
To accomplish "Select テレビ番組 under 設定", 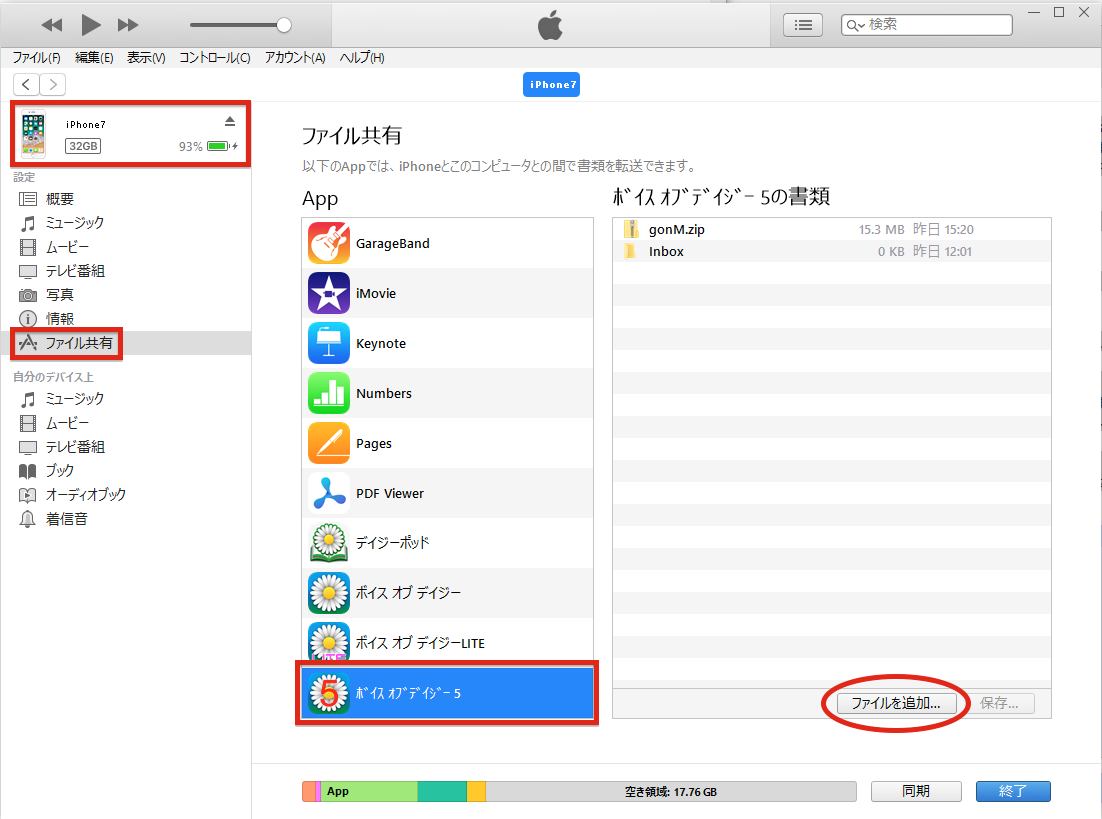I will pos(74,271).
